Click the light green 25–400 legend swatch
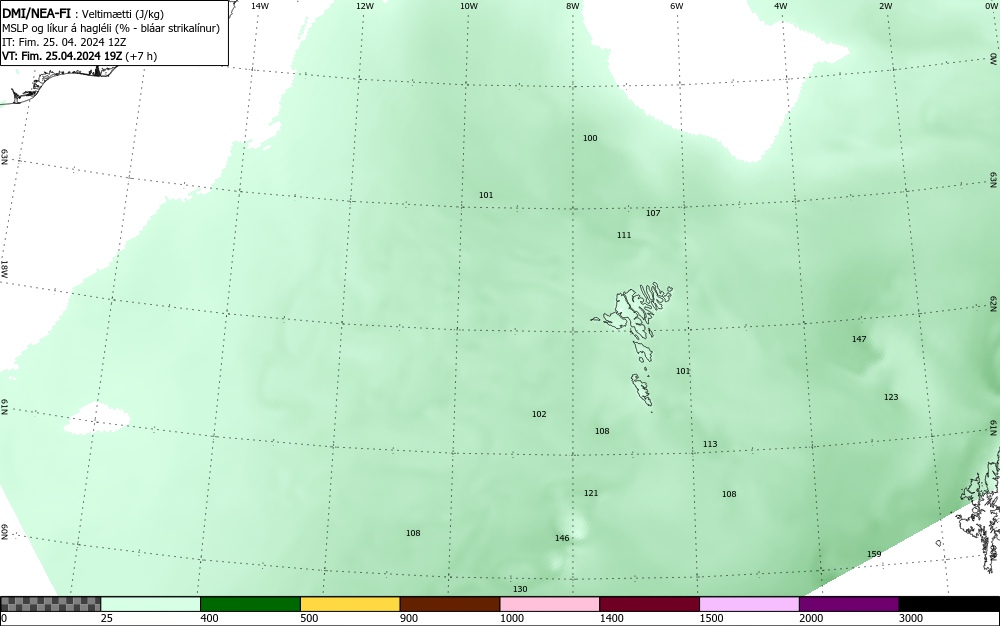 151,604
